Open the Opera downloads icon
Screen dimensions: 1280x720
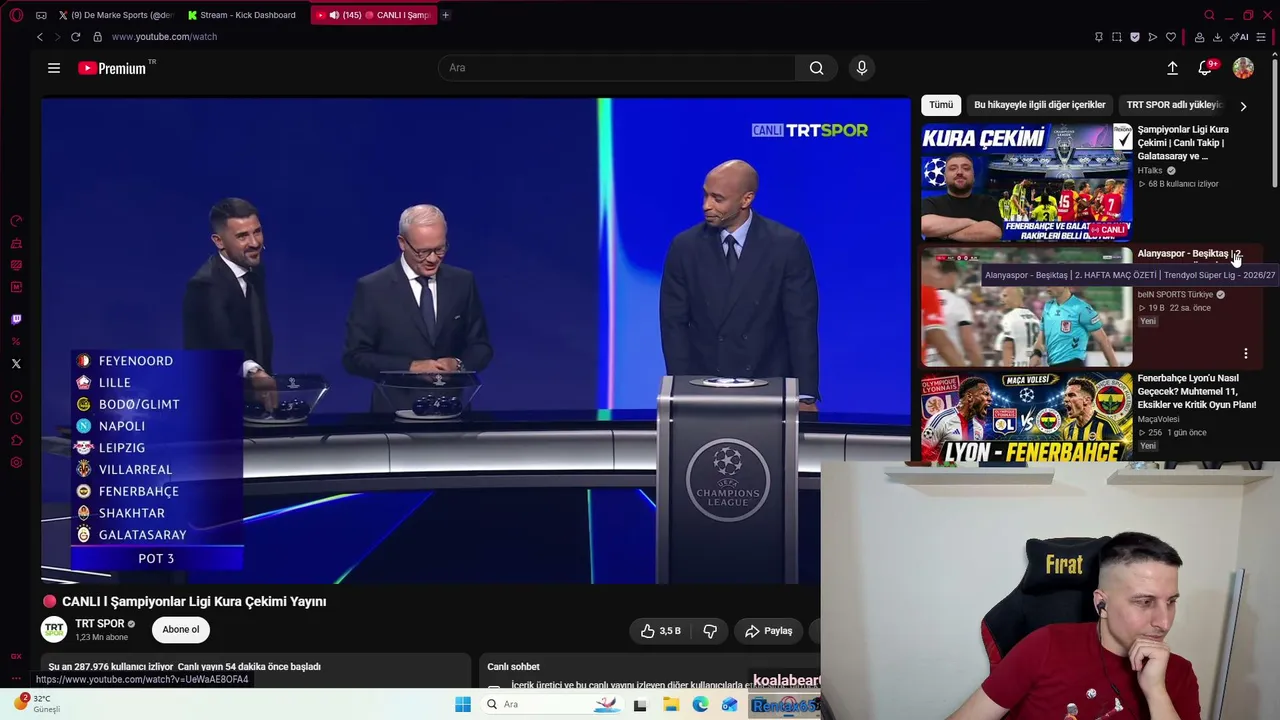(1217, 37)
